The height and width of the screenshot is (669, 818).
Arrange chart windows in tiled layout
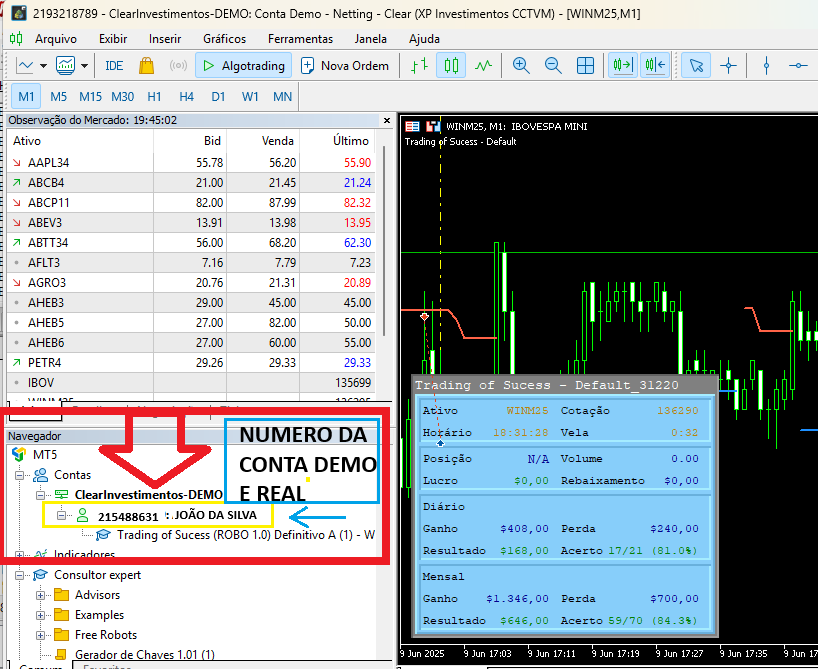pos(585,66)
